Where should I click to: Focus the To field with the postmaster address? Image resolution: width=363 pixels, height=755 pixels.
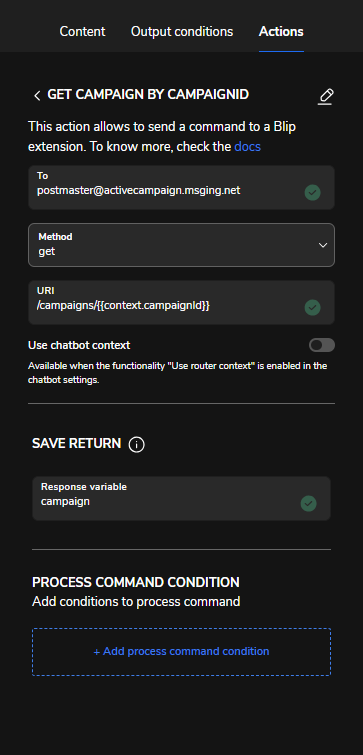pos(182,187)
